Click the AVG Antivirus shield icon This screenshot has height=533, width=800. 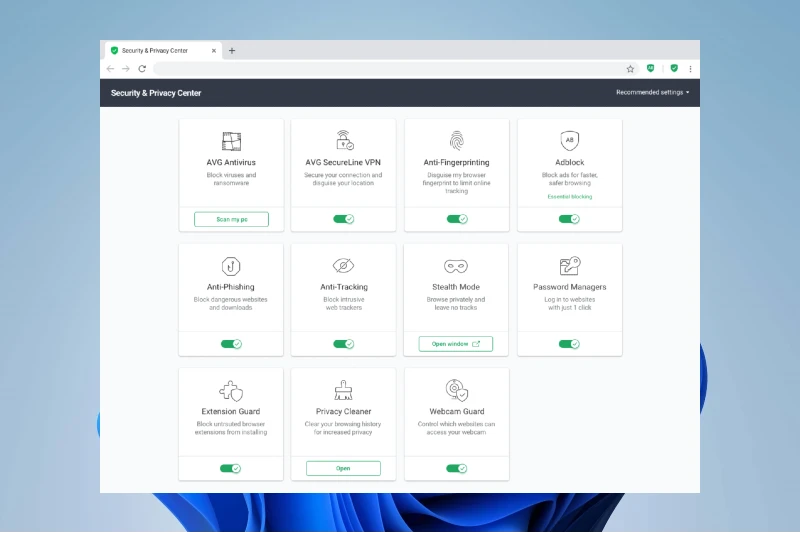pyautogui.click(x=231, y=141)
